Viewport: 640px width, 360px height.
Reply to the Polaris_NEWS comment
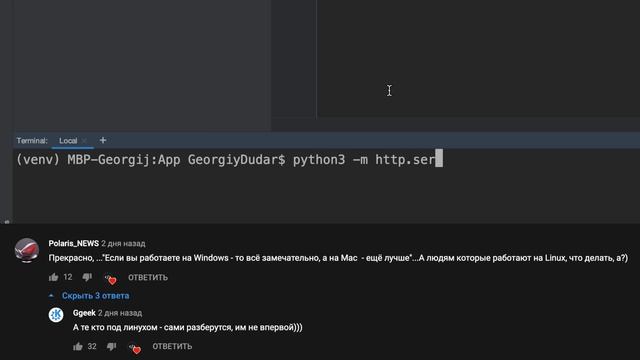coord(148,278)
